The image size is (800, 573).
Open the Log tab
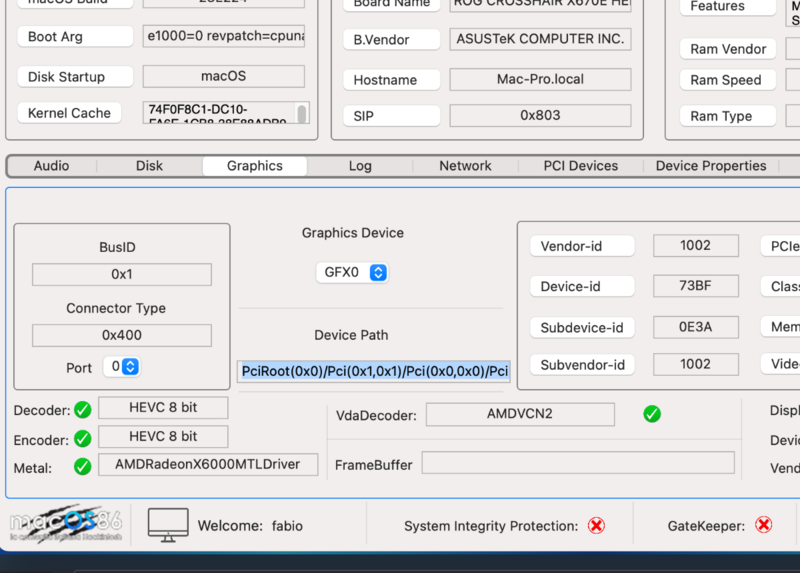click(x=360, y=166)
